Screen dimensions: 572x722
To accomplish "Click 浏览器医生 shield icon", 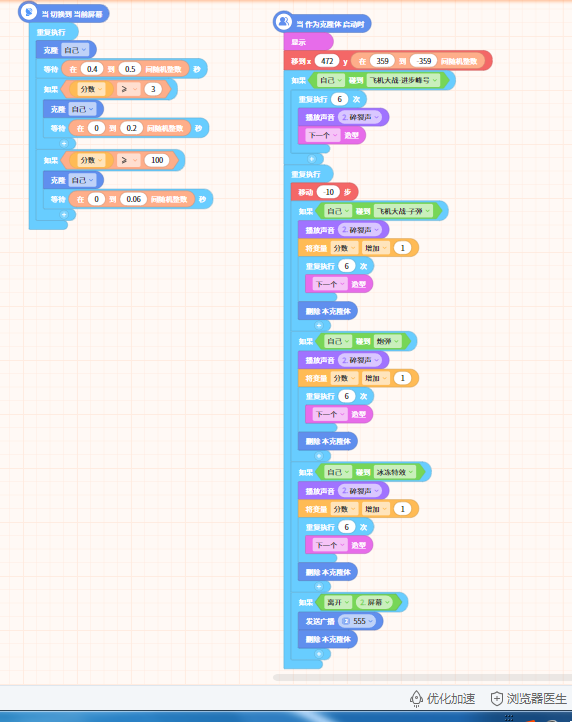I will (x=496, y=699).
